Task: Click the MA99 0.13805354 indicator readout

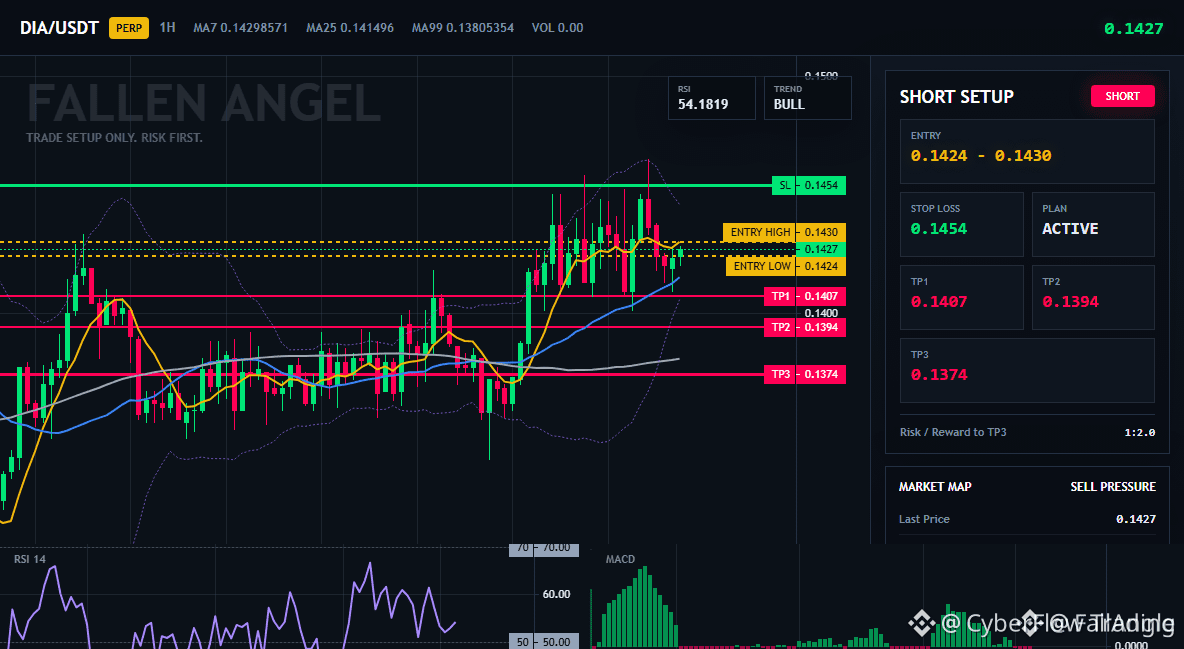Action: click(463, 28)
